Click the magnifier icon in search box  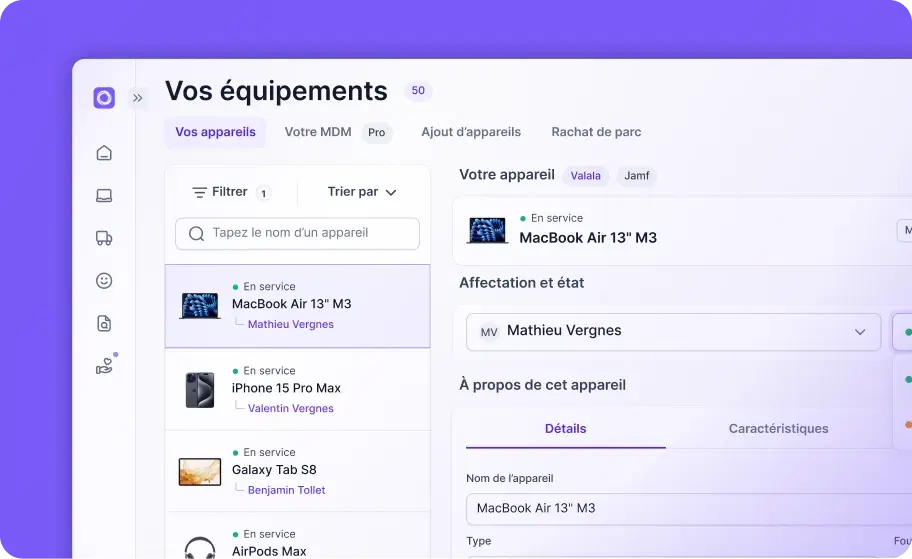[197, 233]
